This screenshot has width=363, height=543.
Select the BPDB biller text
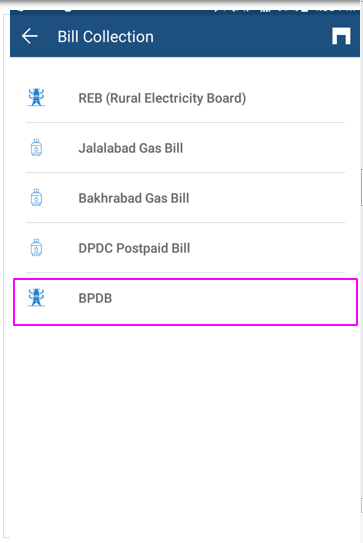coord(95,298)
